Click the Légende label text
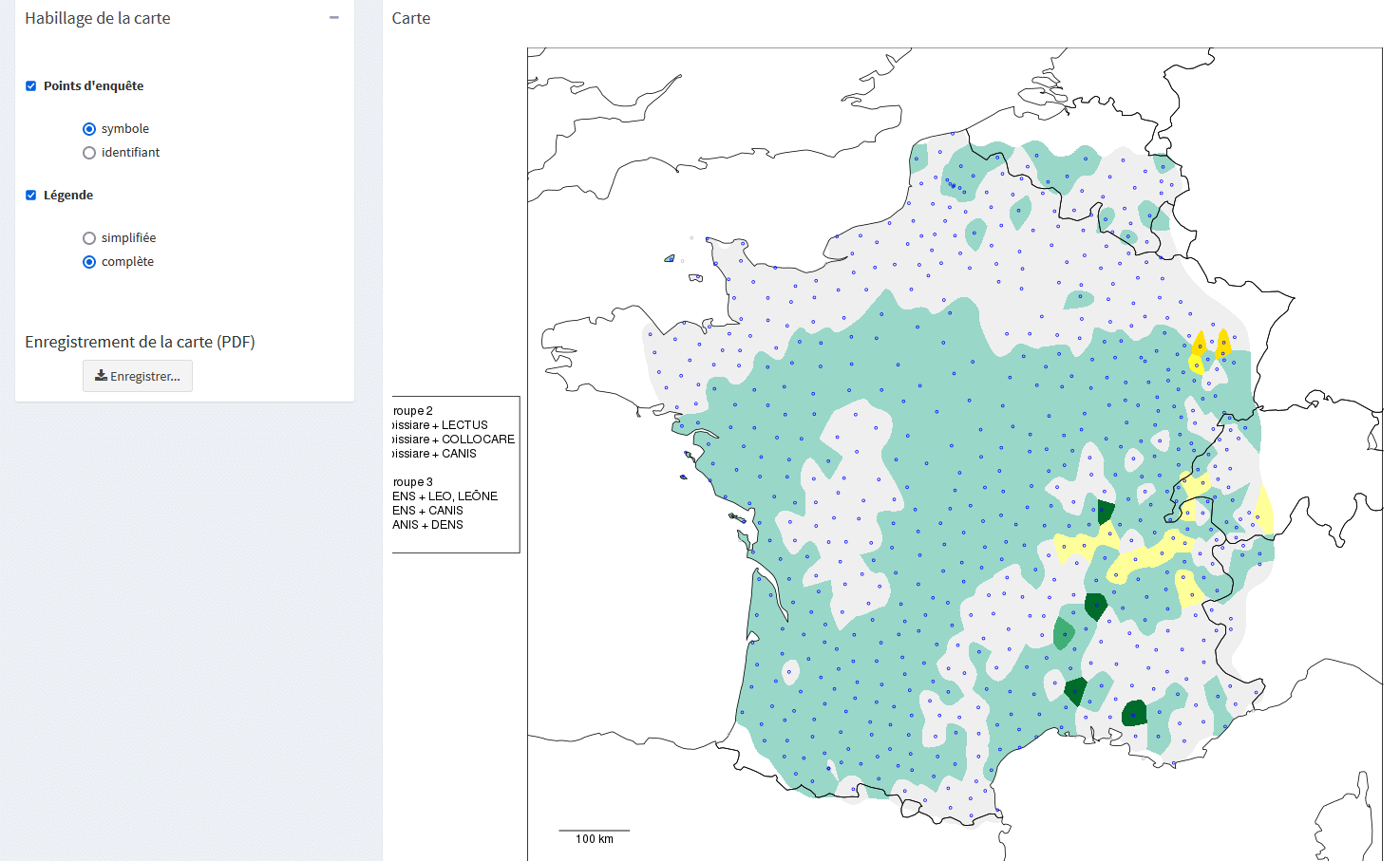Viewport: 1400px width, 861px height. tap(68, 196)
